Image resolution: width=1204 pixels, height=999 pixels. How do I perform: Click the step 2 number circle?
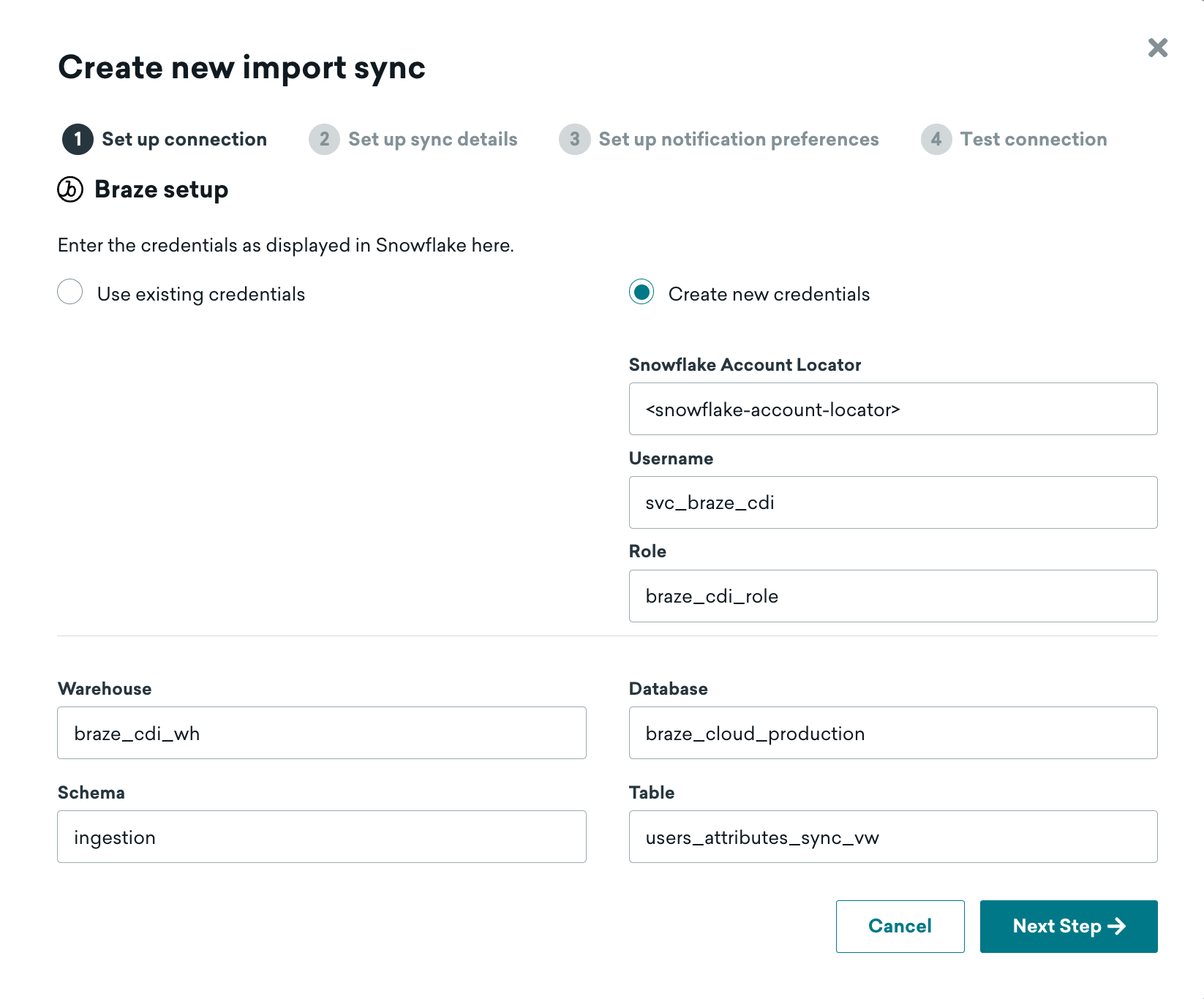click(324, 140)
